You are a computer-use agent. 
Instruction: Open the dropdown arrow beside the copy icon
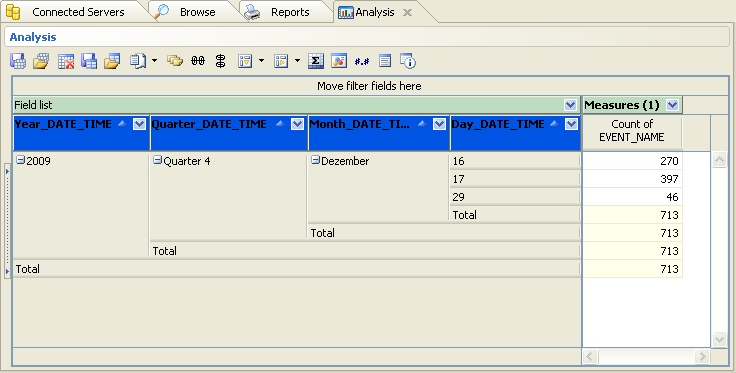click(x=154, y=61)
